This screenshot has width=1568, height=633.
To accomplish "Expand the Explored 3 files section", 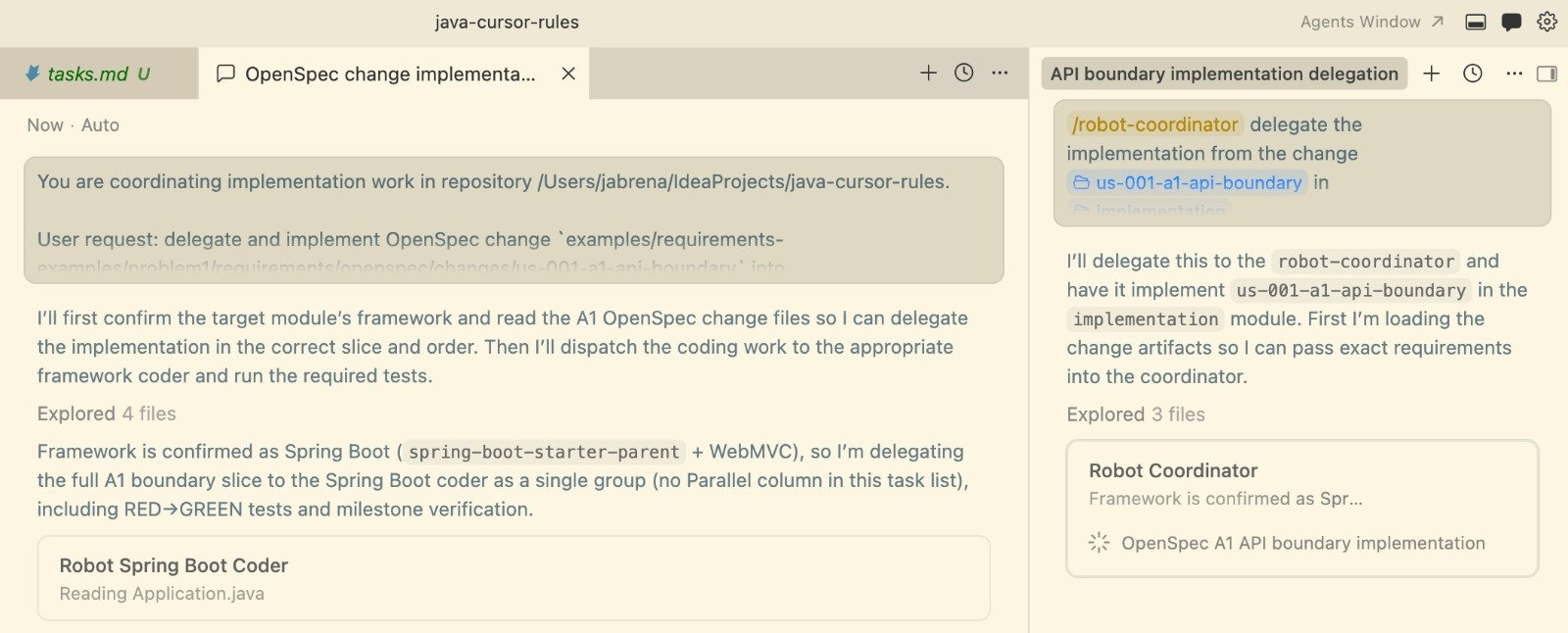I will click(x=1136, y=414).
